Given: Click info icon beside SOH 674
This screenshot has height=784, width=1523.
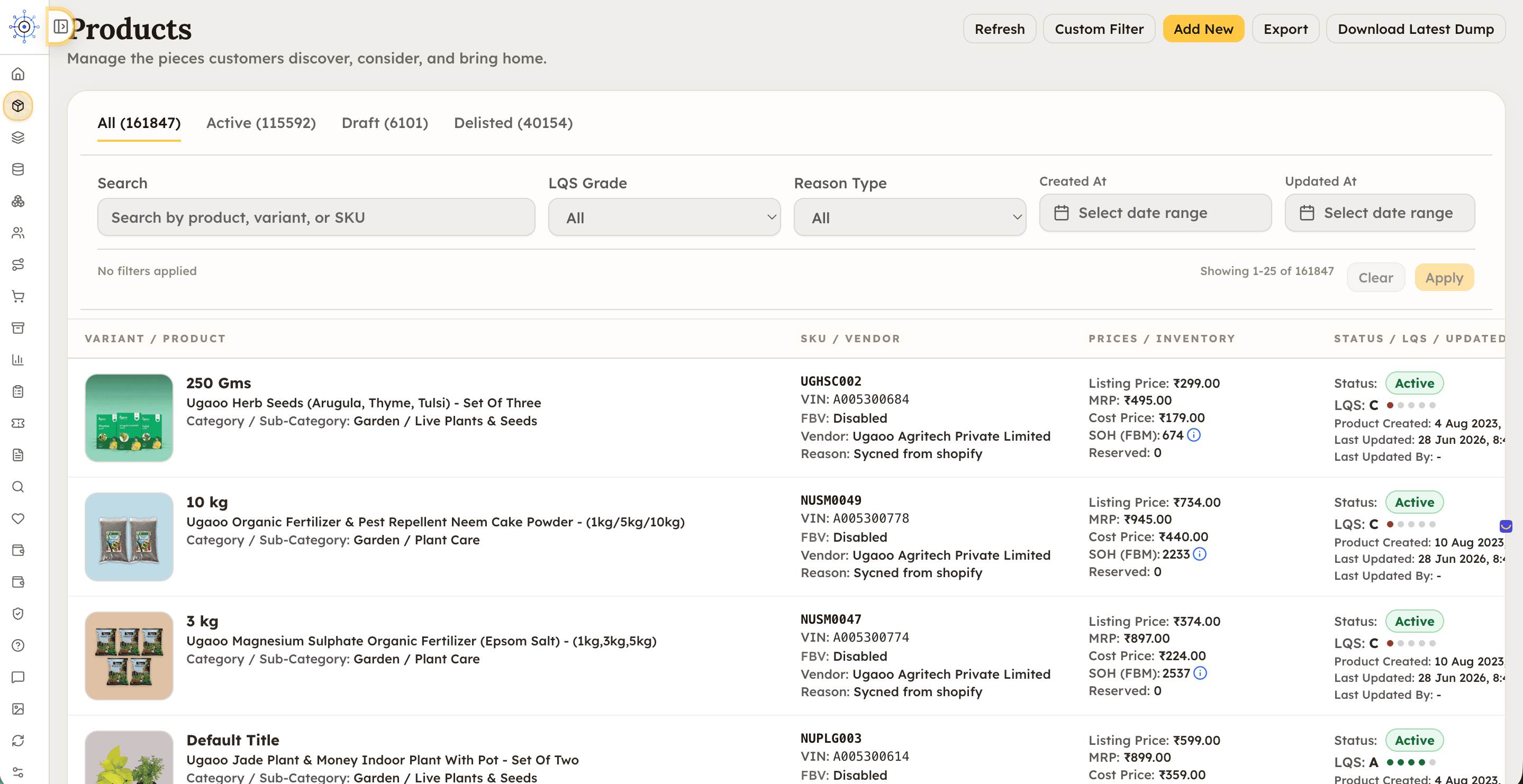Looking at the screenshot, I should 1194,435.
